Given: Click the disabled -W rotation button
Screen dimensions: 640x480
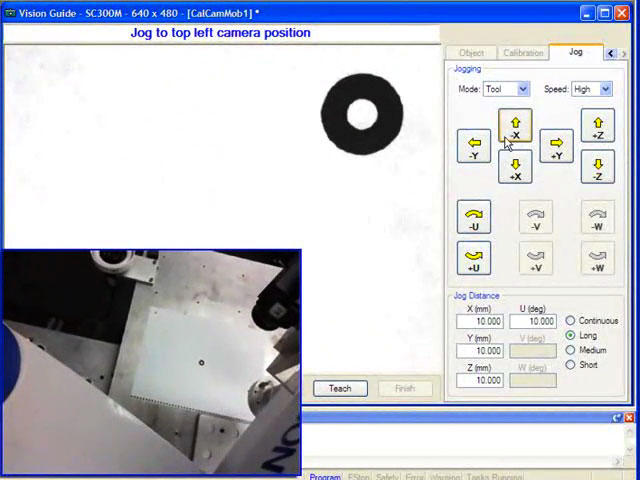Looking at the screenshot, I should tap(598, 217).
